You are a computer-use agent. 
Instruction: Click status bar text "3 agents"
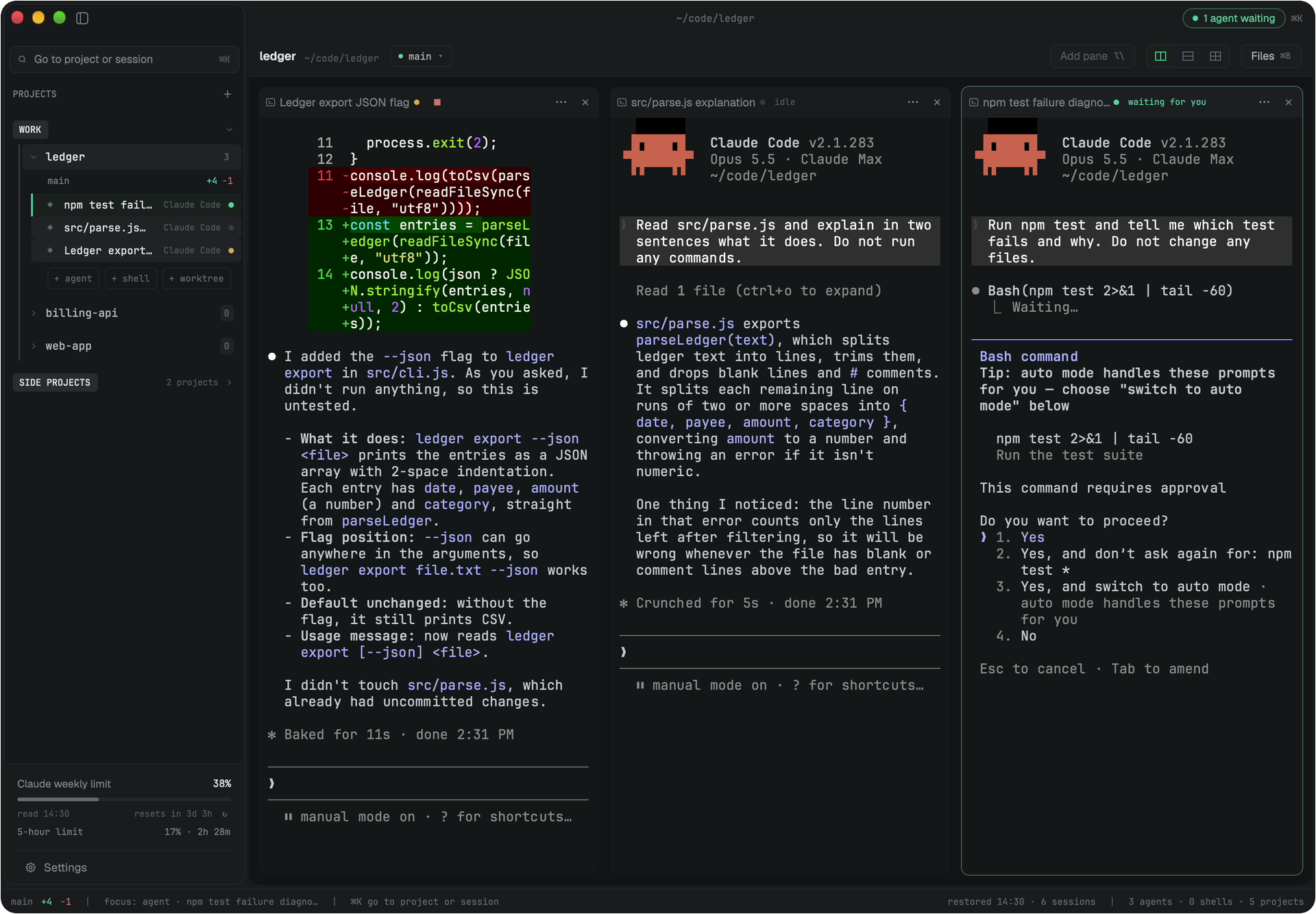(x=1150, y=902)
